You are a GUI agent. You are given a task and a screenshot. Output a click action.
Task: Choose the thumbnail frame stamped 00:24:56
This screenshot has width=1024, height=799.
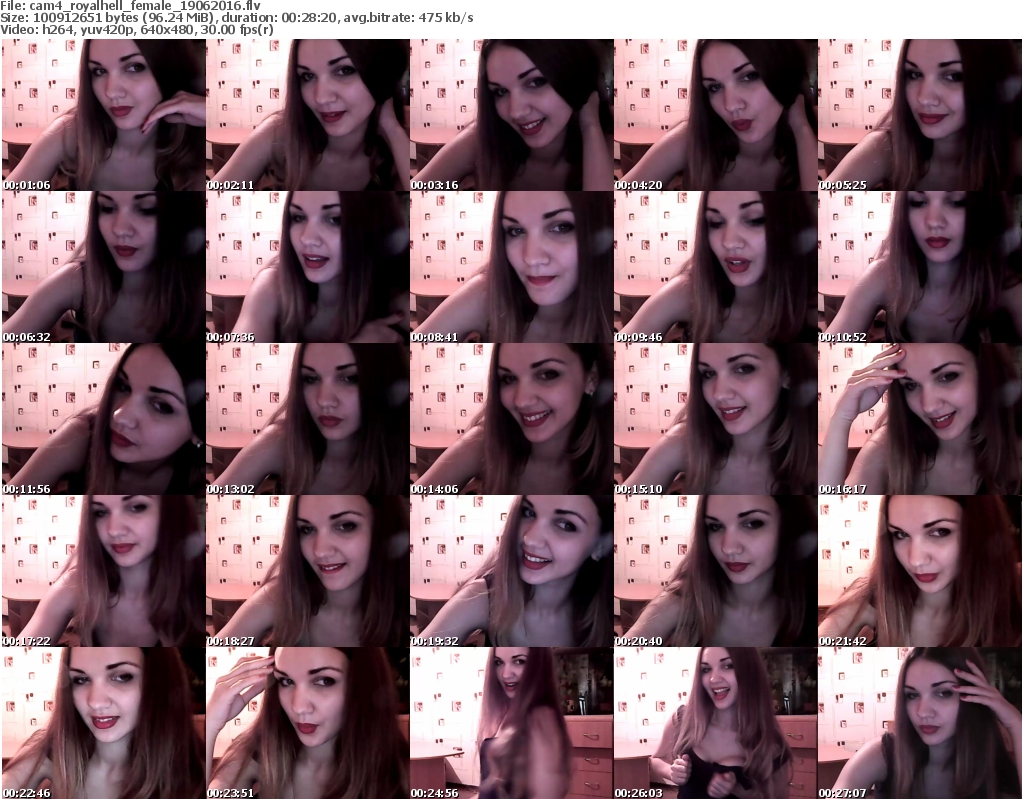tap(511, 723)
